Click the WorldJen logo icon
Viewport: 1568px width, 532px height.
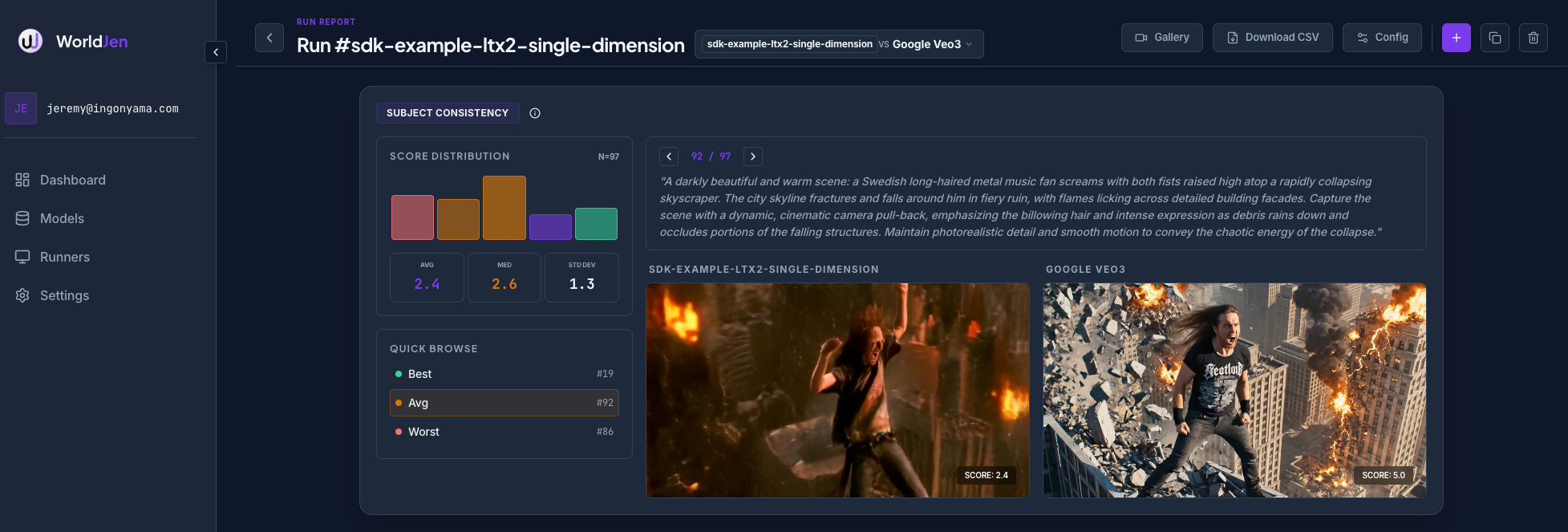(x=30, y=41)
